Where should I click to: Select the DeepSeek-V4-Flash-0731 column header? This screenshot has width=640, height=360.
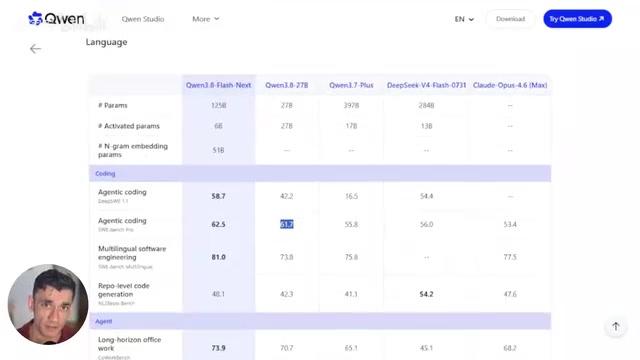(426, 85)
